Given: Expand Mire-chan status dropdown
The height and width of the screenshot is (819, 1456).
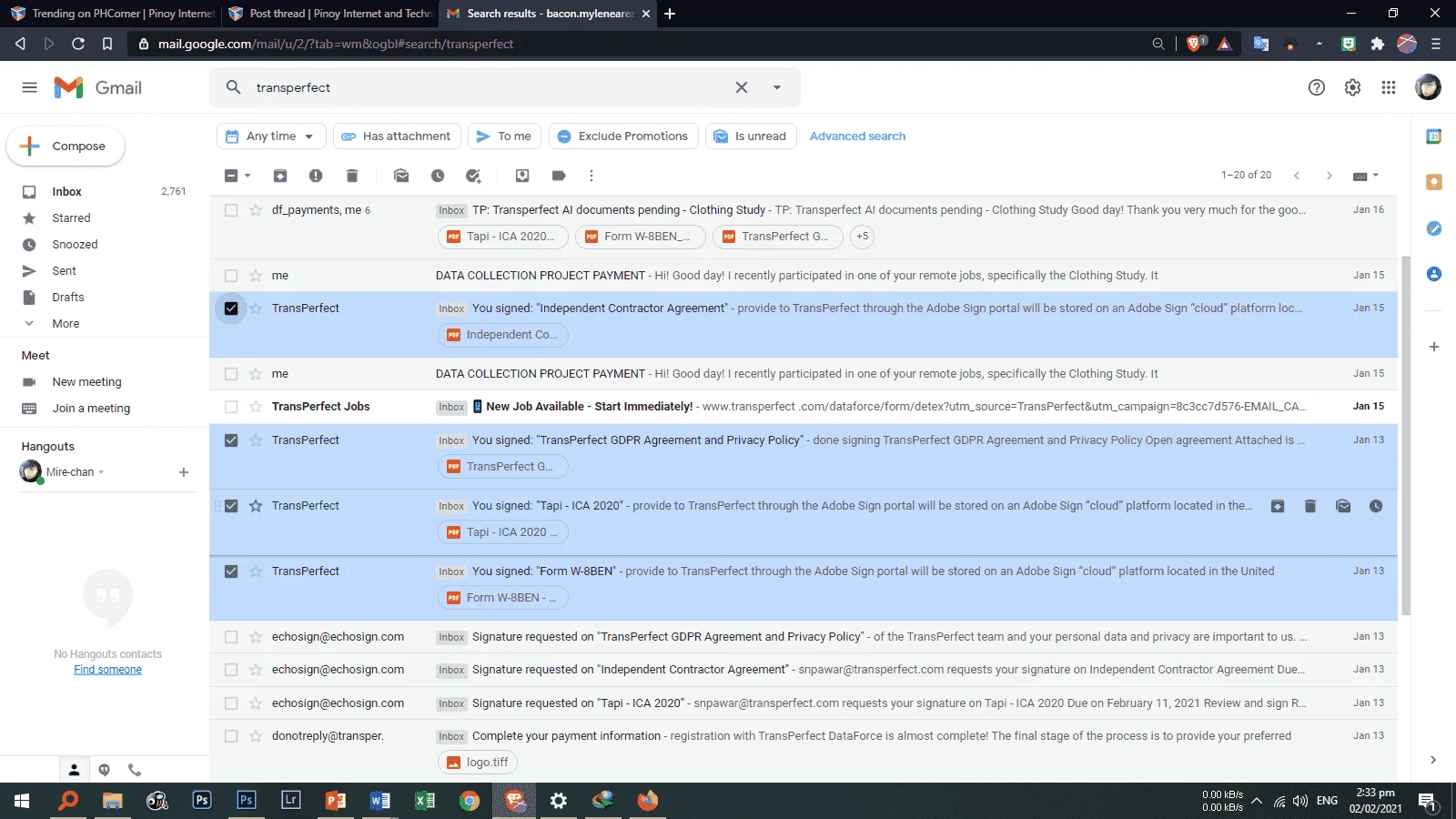Looking at the screenshot, I should point(101,472).
